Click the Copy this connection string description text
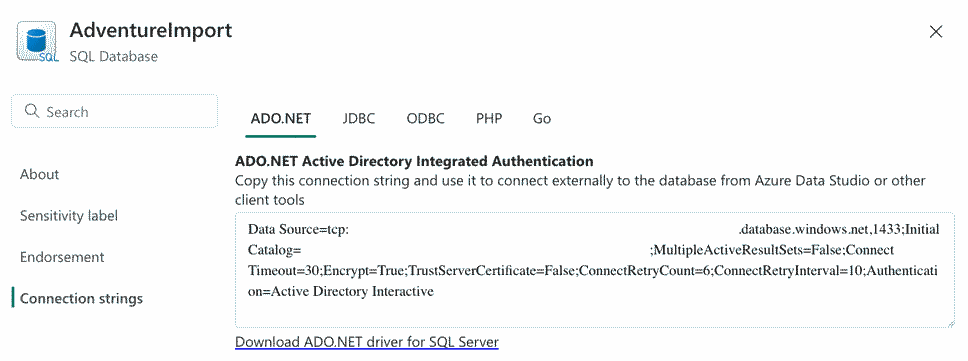 pyautogui.click(x=580, y=190)
